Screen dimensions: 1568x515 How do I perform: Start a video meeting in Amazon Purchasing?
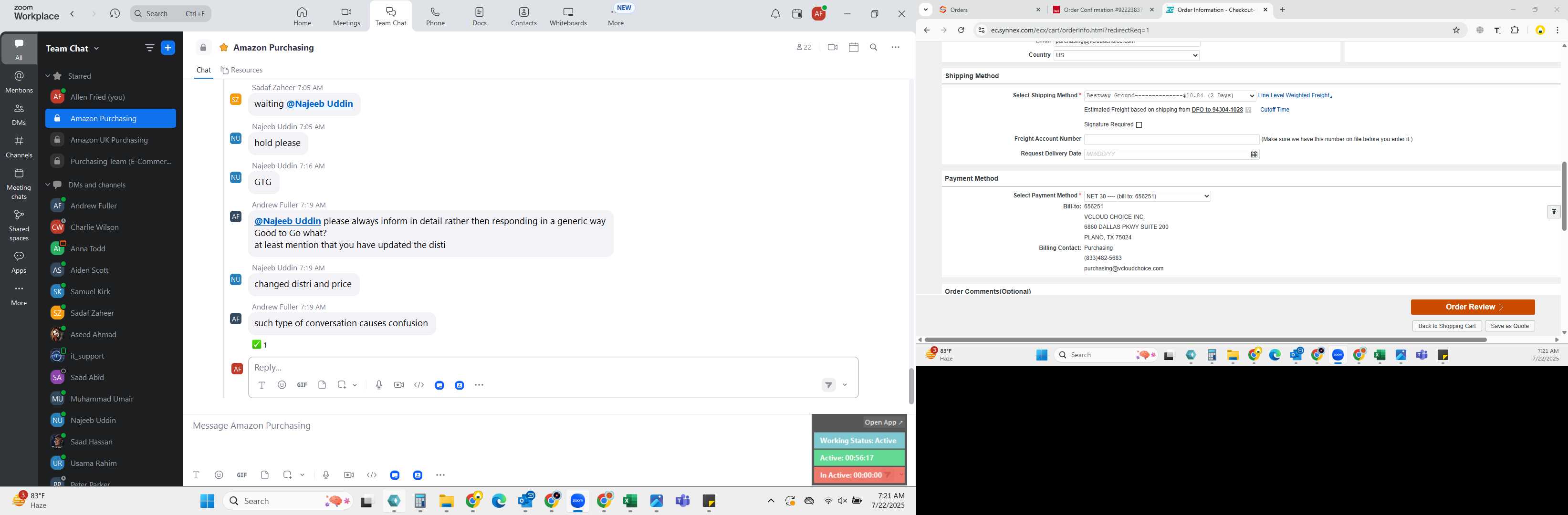point(832,47)
